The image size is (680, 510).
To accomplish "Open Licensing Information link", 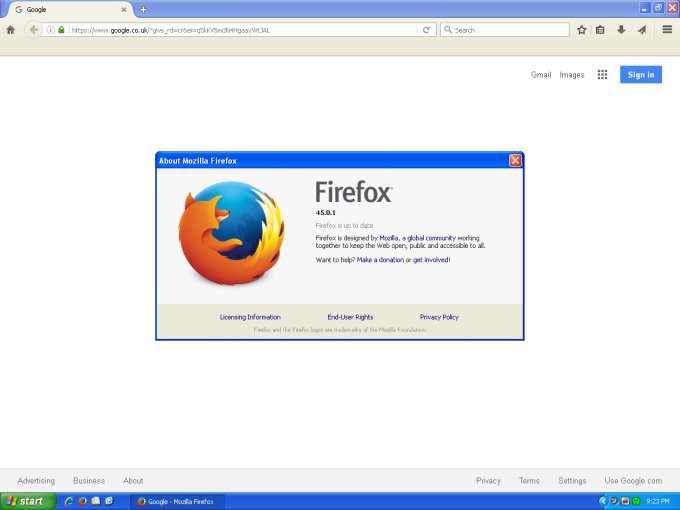I will point(250,317).
